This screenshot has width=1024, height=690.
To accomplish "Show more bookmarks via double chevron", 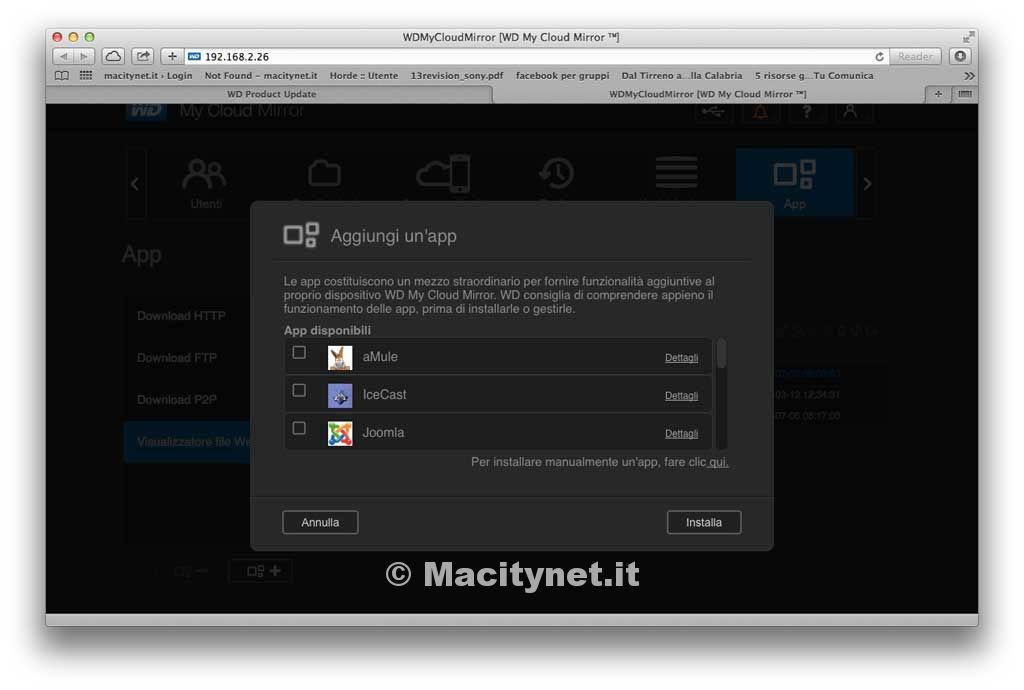I will [x=969, y=76].
